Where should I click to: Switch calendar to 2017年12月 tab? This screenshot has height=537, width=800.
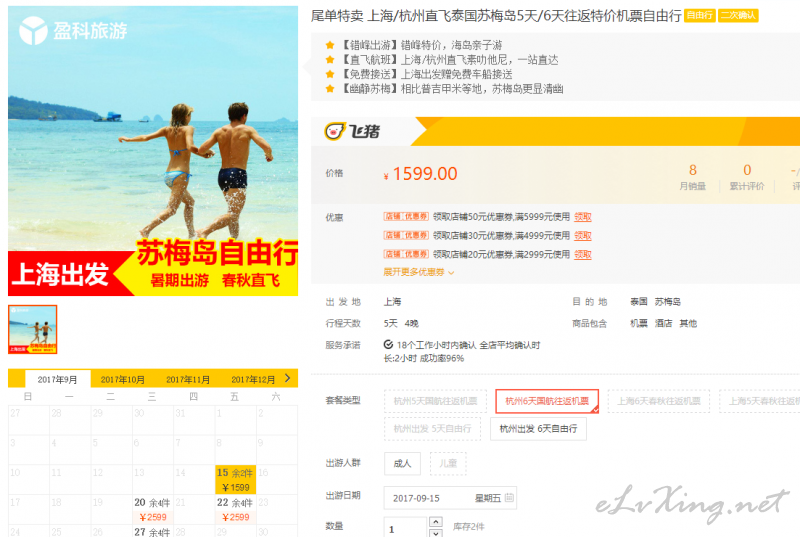coord(253,379)
